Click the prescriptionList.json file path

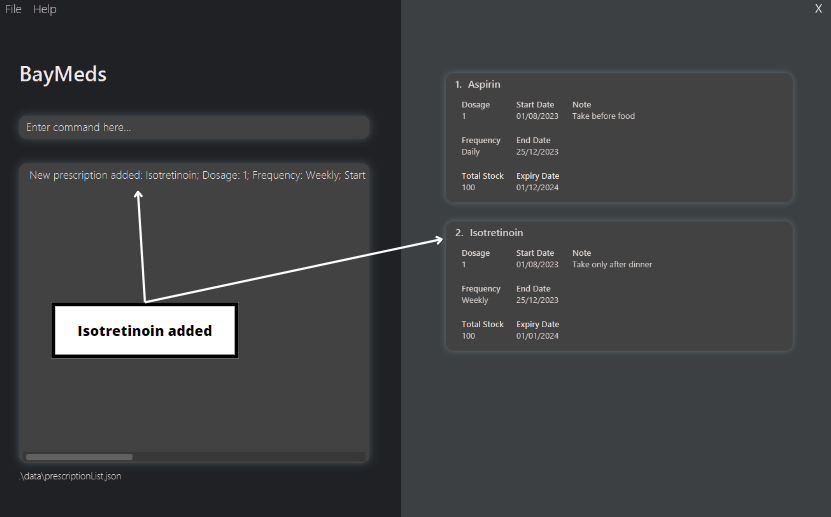point(70,476)
